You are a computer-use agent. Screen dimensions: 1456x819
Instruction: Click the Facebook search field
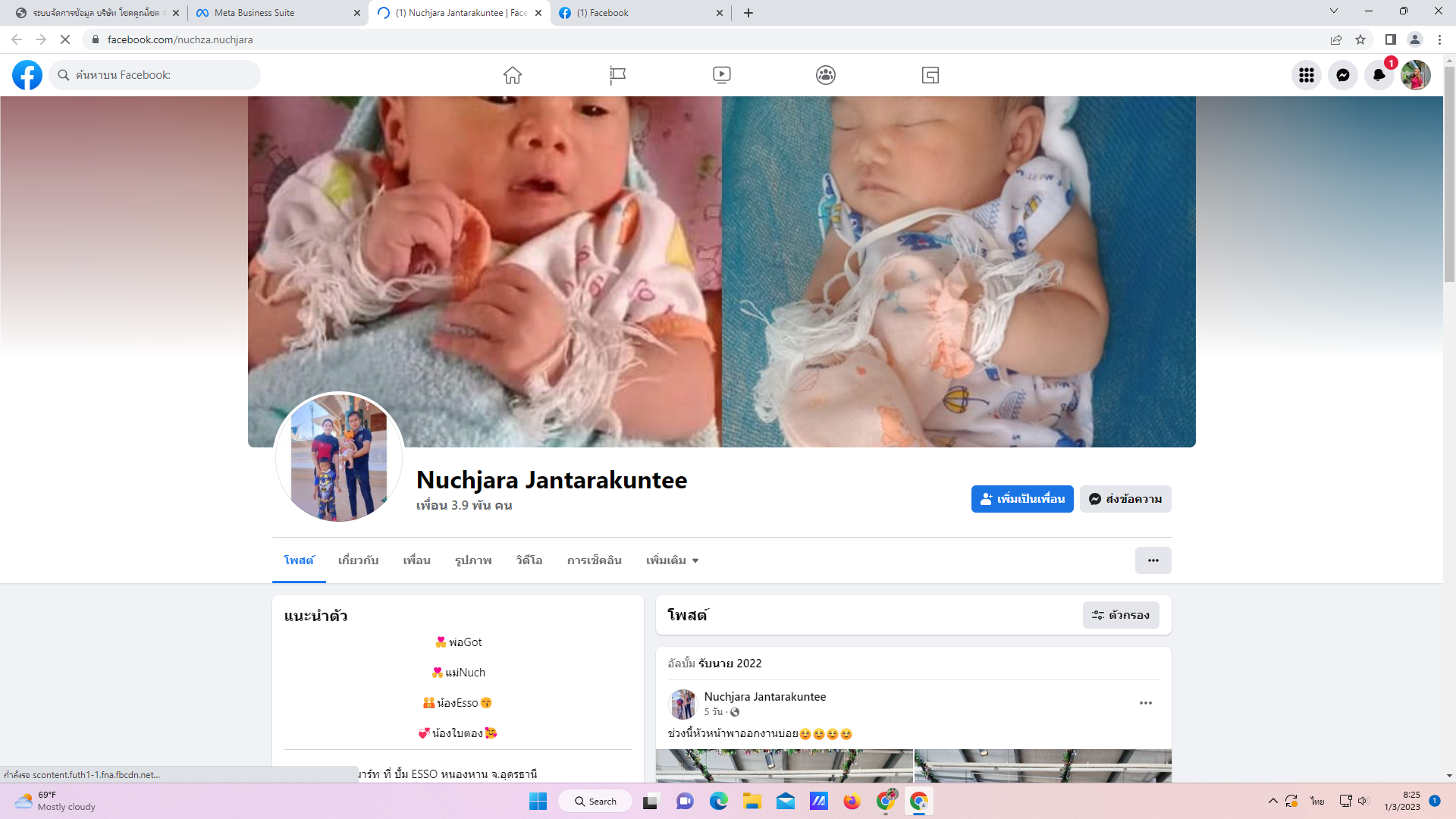coord(163,75)
